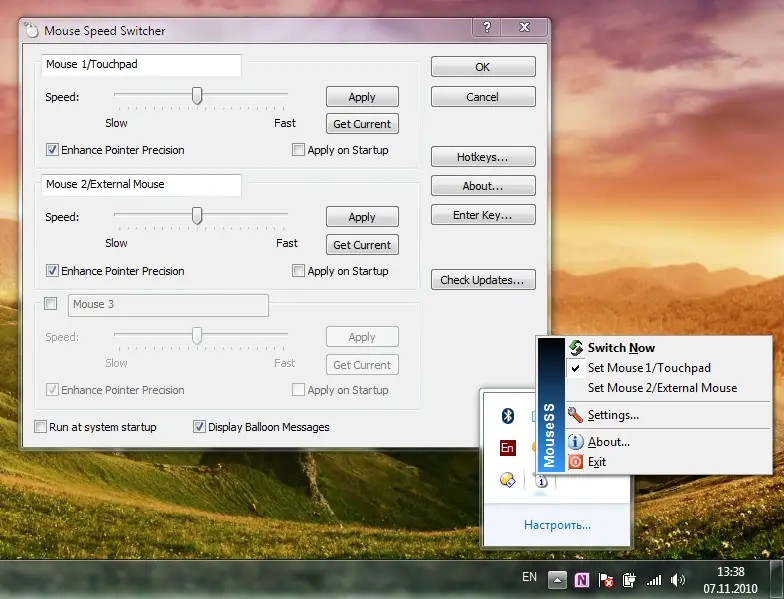Click the EN language indicator on taskbar

[529, 577]
